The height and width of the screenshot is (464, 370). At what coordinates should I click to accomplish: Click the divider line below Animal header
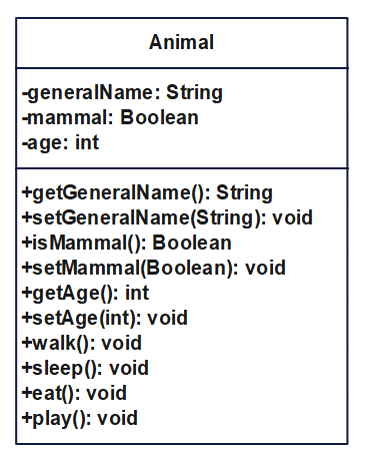182,68
